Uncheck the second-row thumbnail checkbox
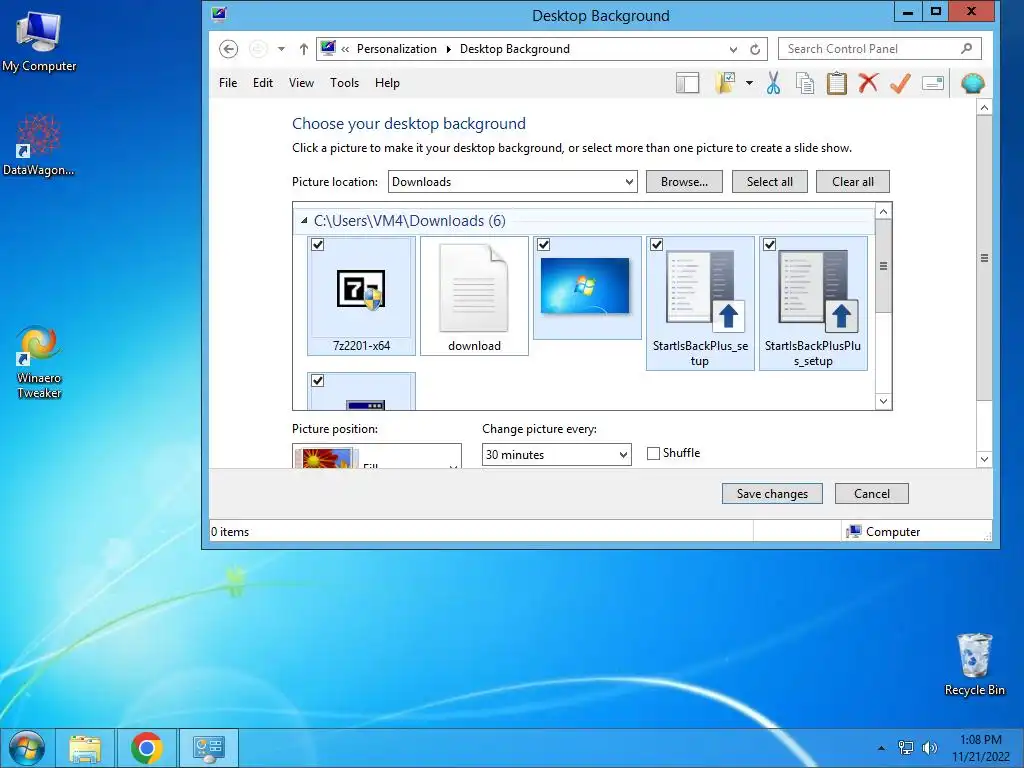This screenshot has width=1024, height=768. (317, 381)
